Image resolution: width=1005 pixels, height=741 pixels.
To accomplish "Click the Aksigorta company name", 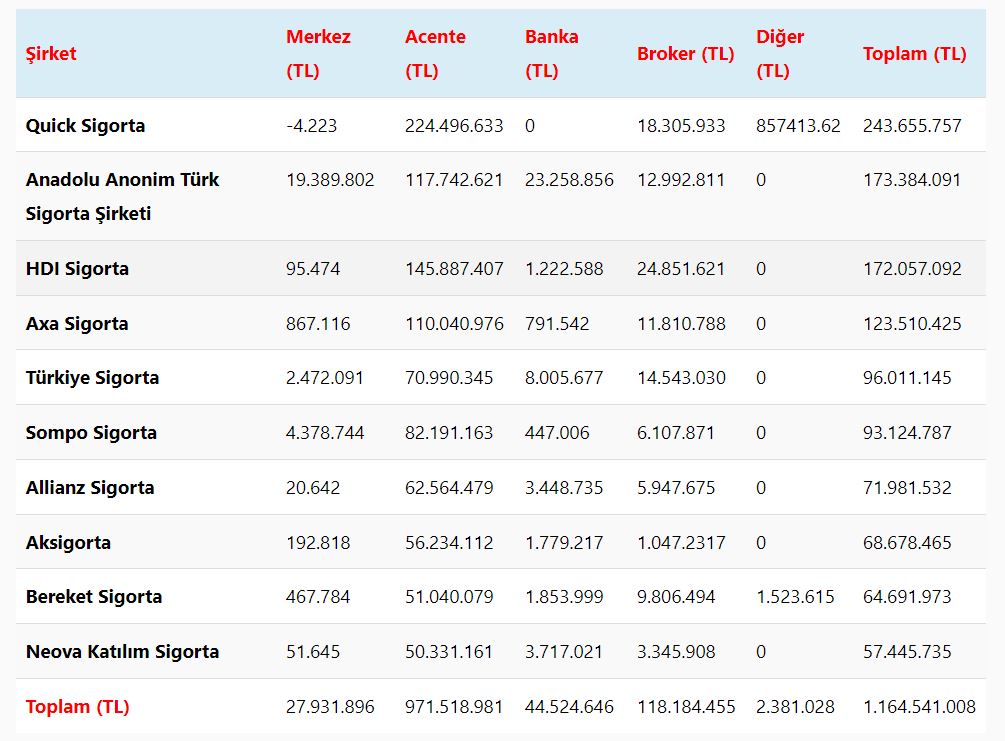I will point(68,543).
